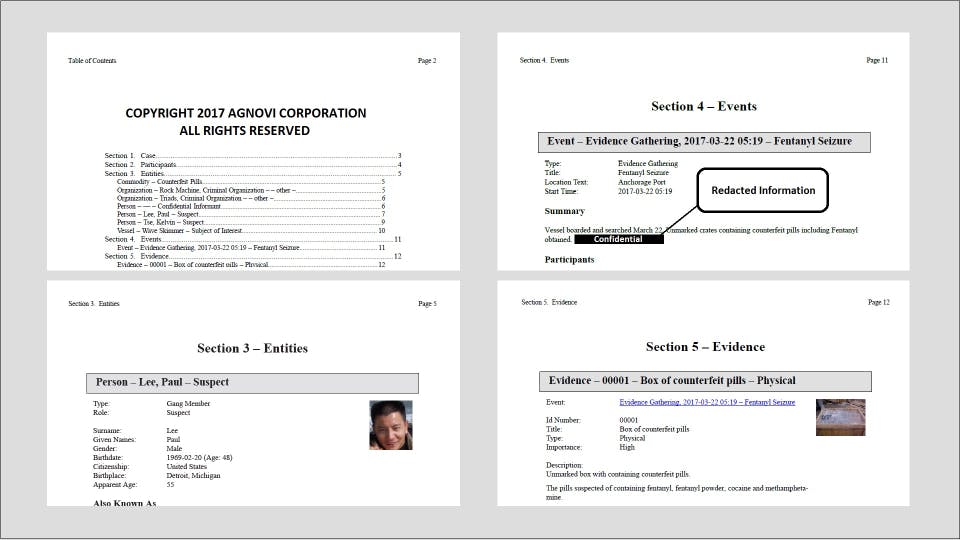960x540 pixels.
Task: Select the Gender value 'Male'
Action: [x=174, y=449]
